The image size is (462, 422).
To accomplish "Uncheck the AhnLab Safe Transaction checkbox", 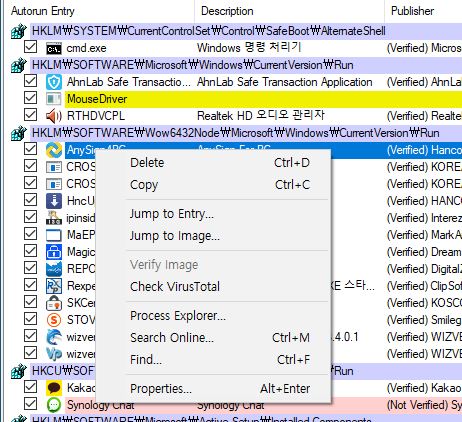I will pyautogui.click(x=31, y=81).
